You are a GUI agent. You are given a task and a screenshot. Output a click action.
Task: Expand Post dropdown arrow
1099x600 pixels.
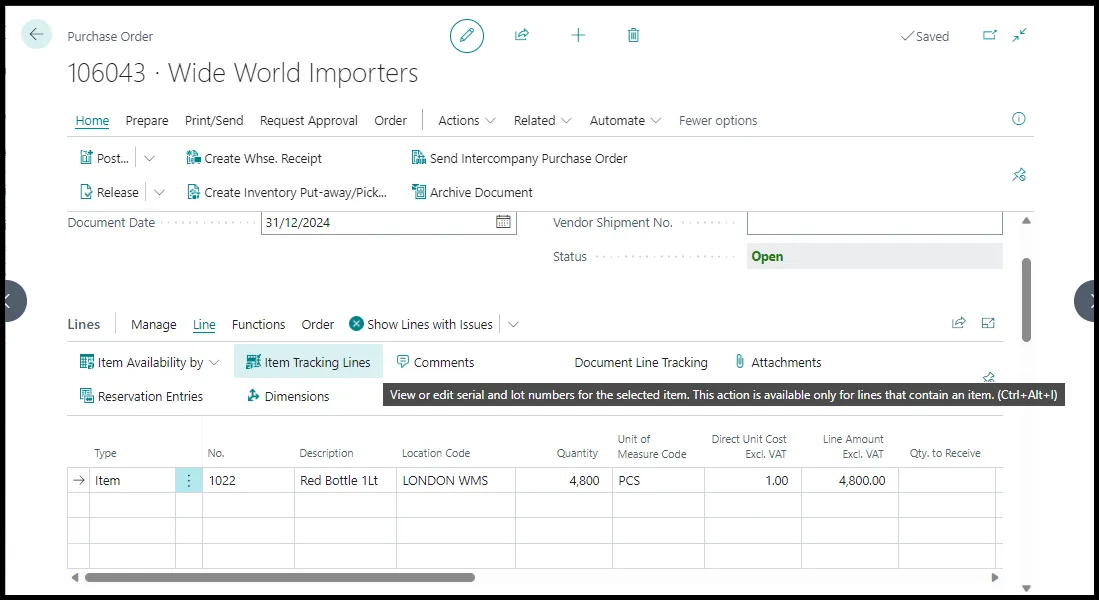coord(149,158)
